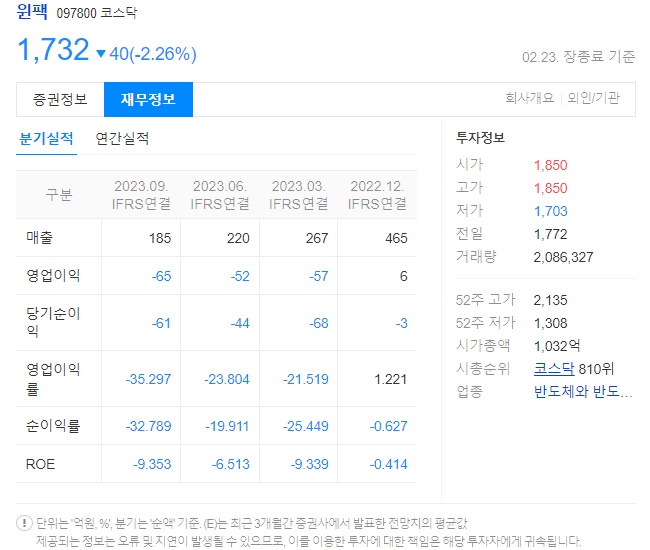650x550 pixels.
Task: Click the 윈팩 stock name heading
Action: 32,11
